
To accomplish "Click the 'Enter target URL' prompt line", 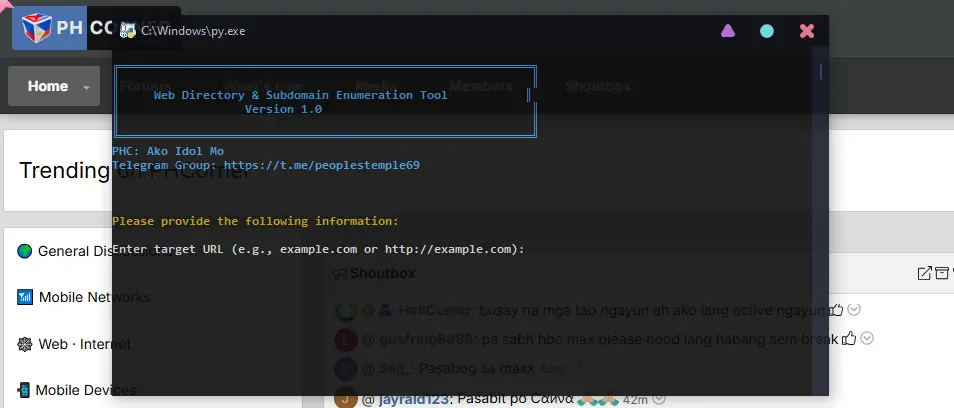I will pos(318,249).
